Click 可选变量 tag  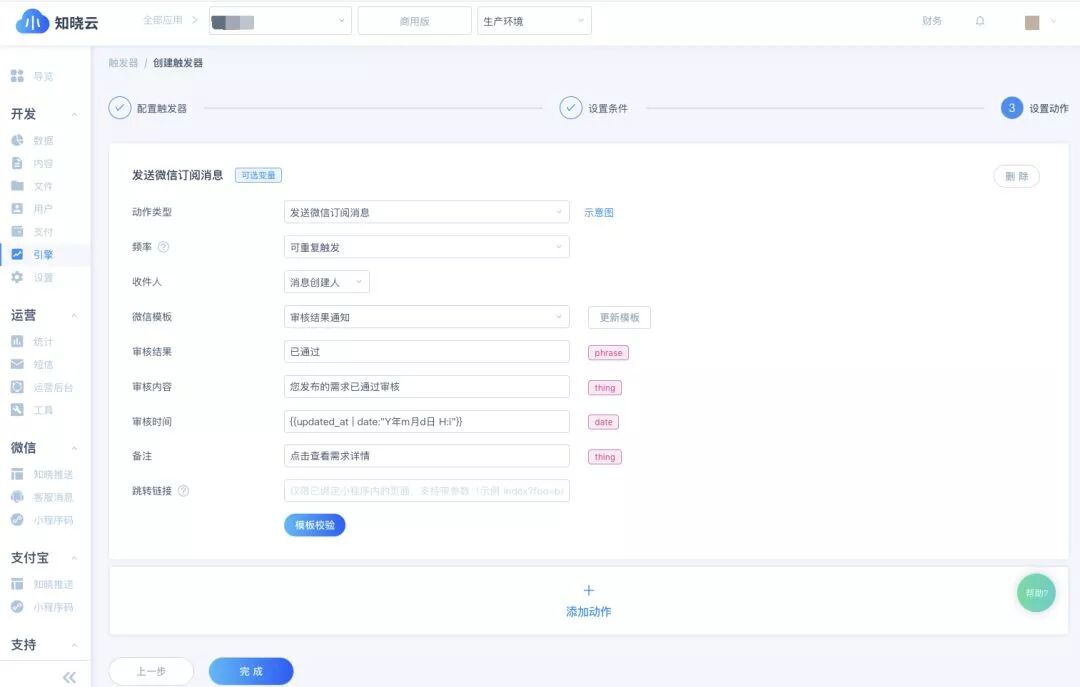click(258, 175)
